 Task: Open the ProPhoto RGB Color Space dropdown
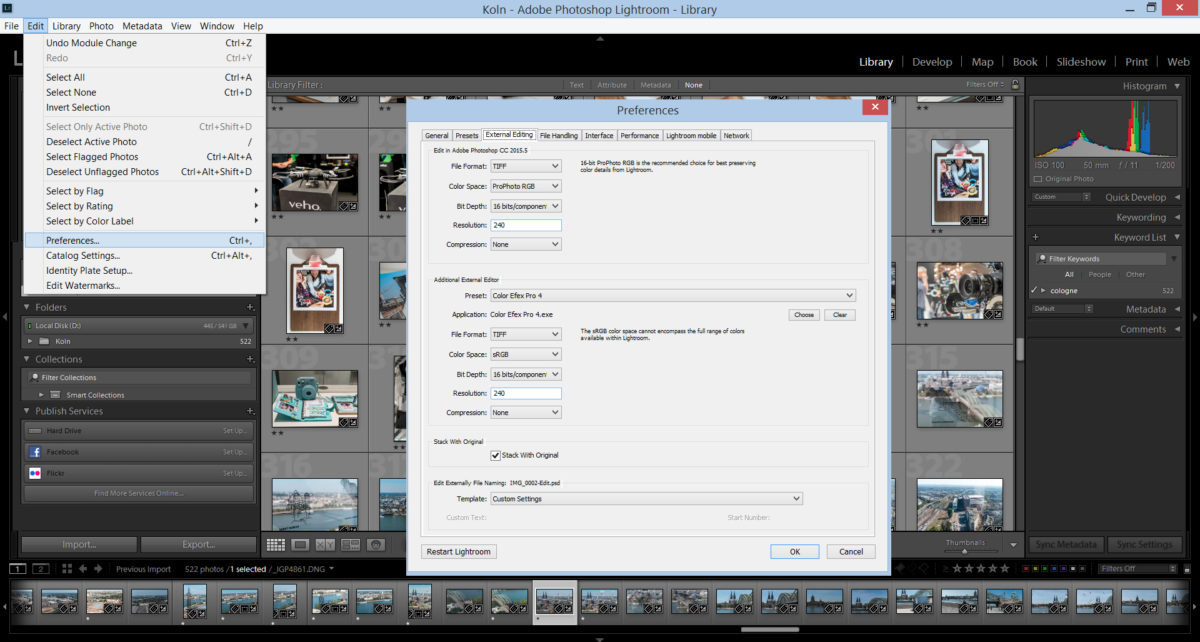coord(526,186)
